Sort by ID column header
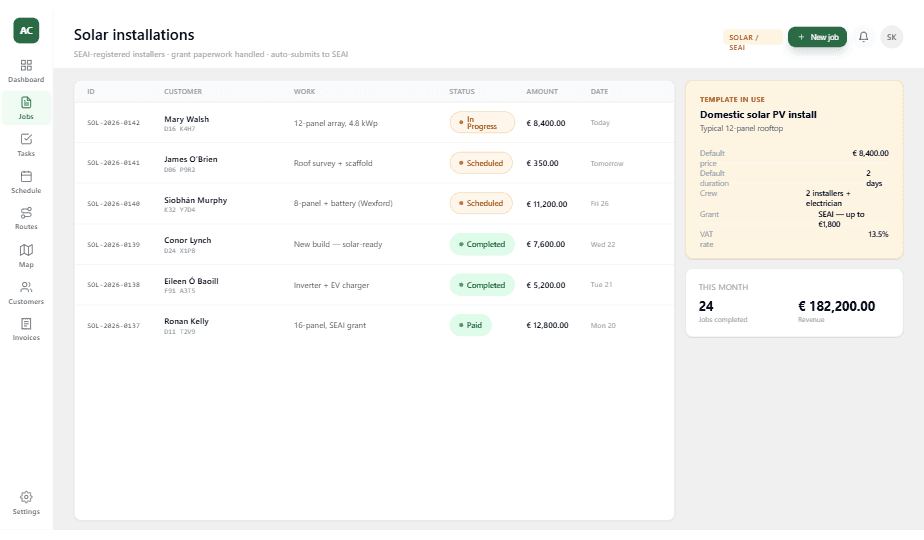This screenshot has height=540, width=924. click(x=91, y=91)
